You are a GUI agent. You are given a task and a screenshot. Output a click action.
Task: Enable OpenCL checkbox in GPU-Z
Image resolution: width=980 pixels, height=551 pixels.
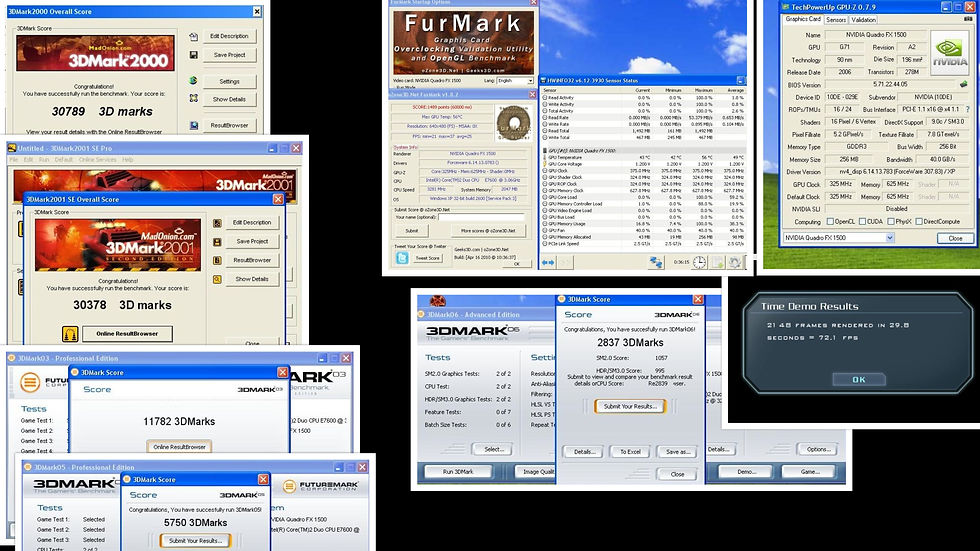(830, 222)
